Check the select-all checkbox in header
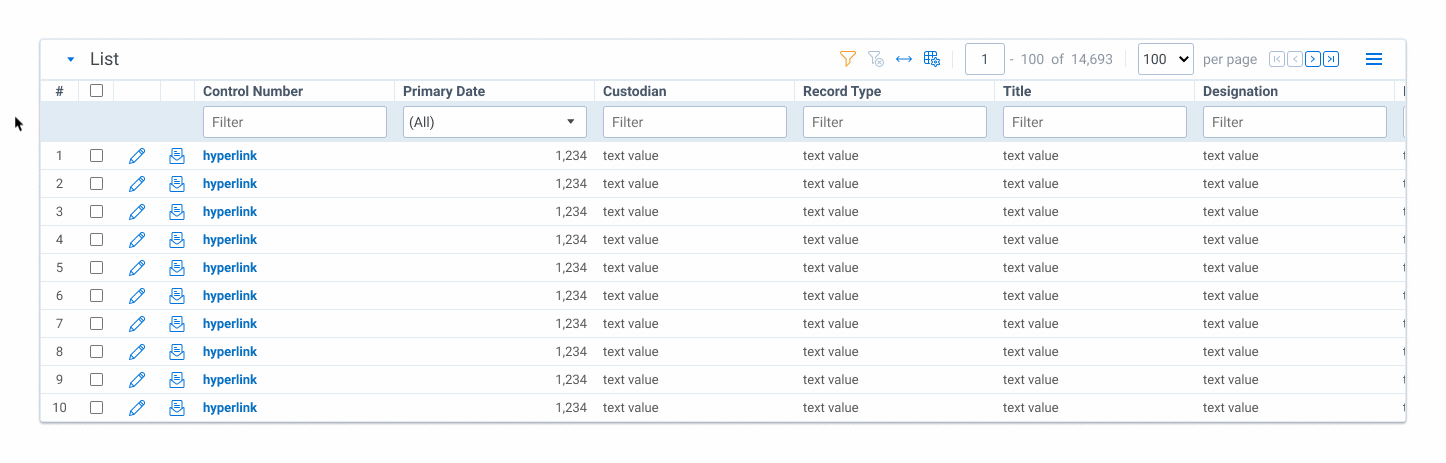Image resolution: width=1446 pixels, height=463 pixels. [97, 91]
